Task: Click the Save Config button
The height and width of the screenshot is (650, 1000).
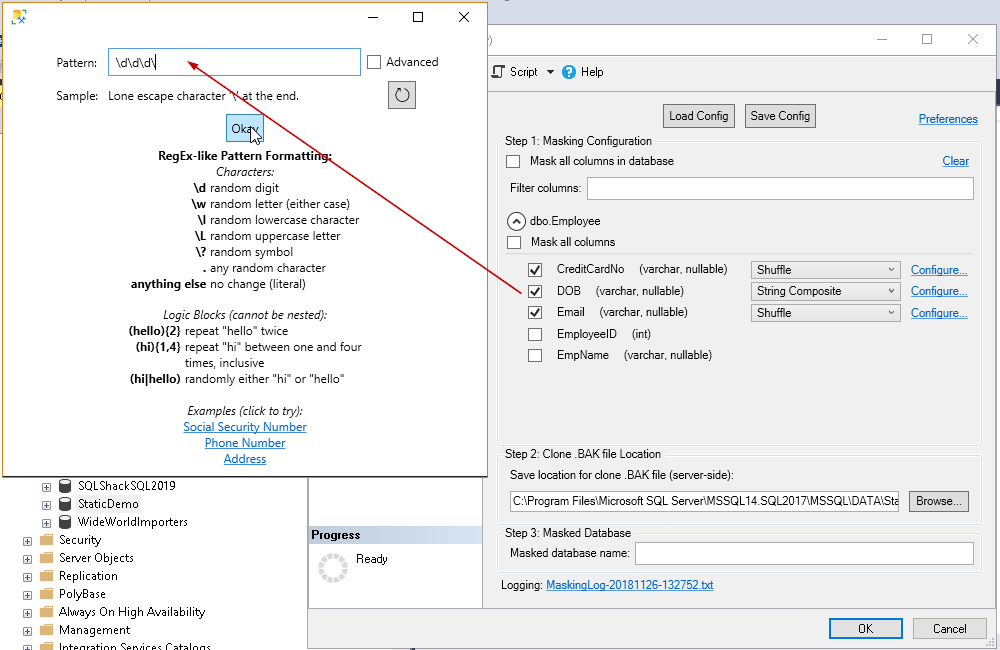Action: coord(780,116)
